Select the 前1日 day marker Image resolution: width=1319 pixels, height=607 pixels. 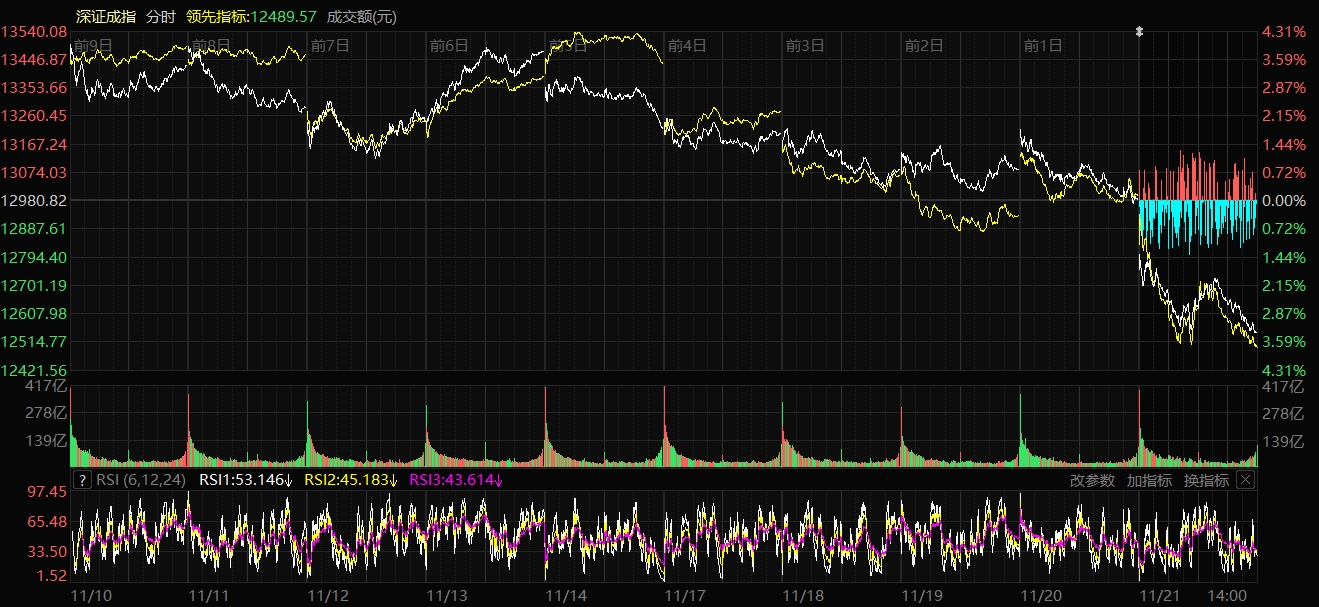[x=1043, y=45]
